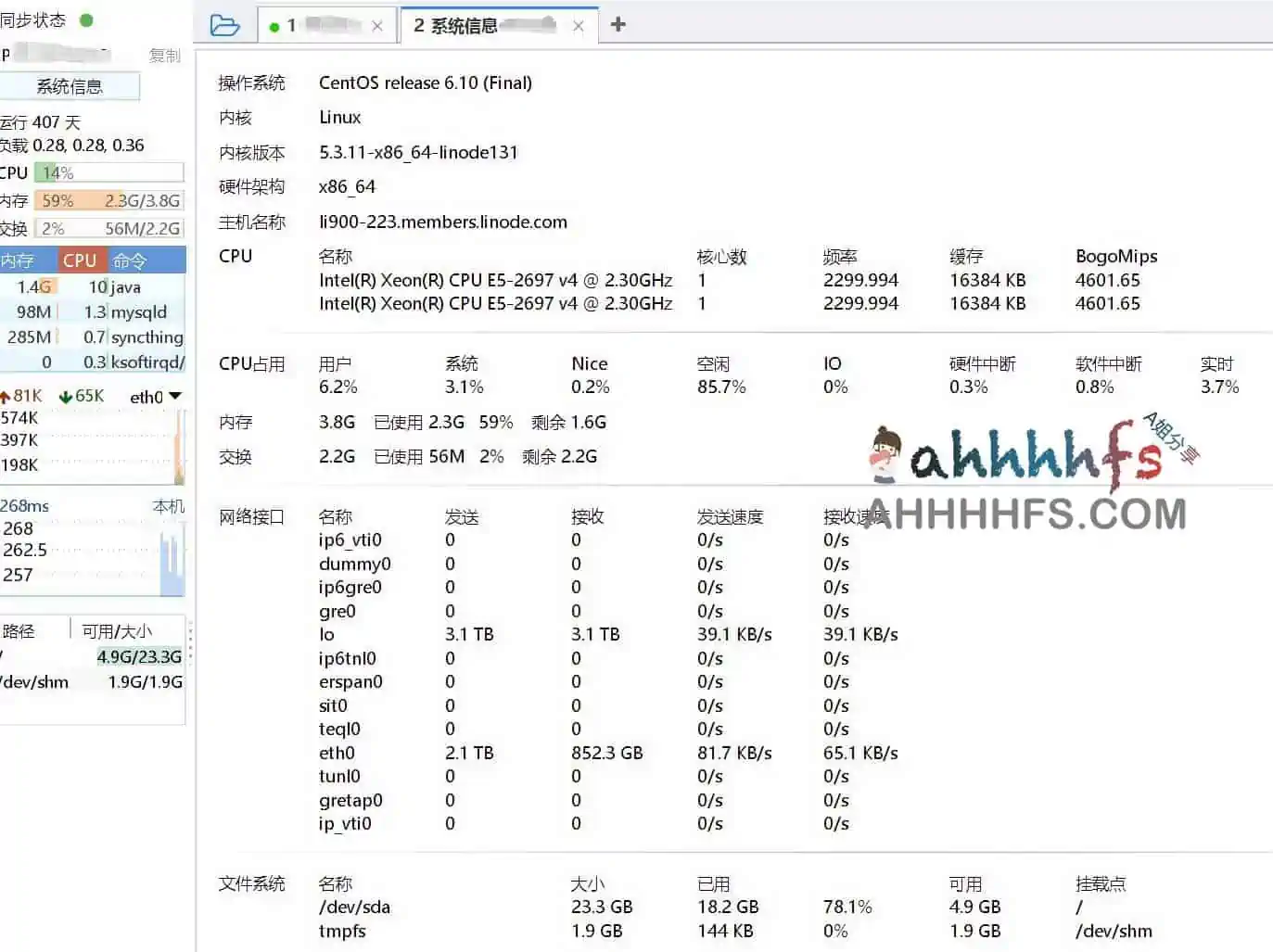Click the green 同步状态 sync indicator dot
The height and width of the screenshot is (952, 1273).
tap(88, 19)
